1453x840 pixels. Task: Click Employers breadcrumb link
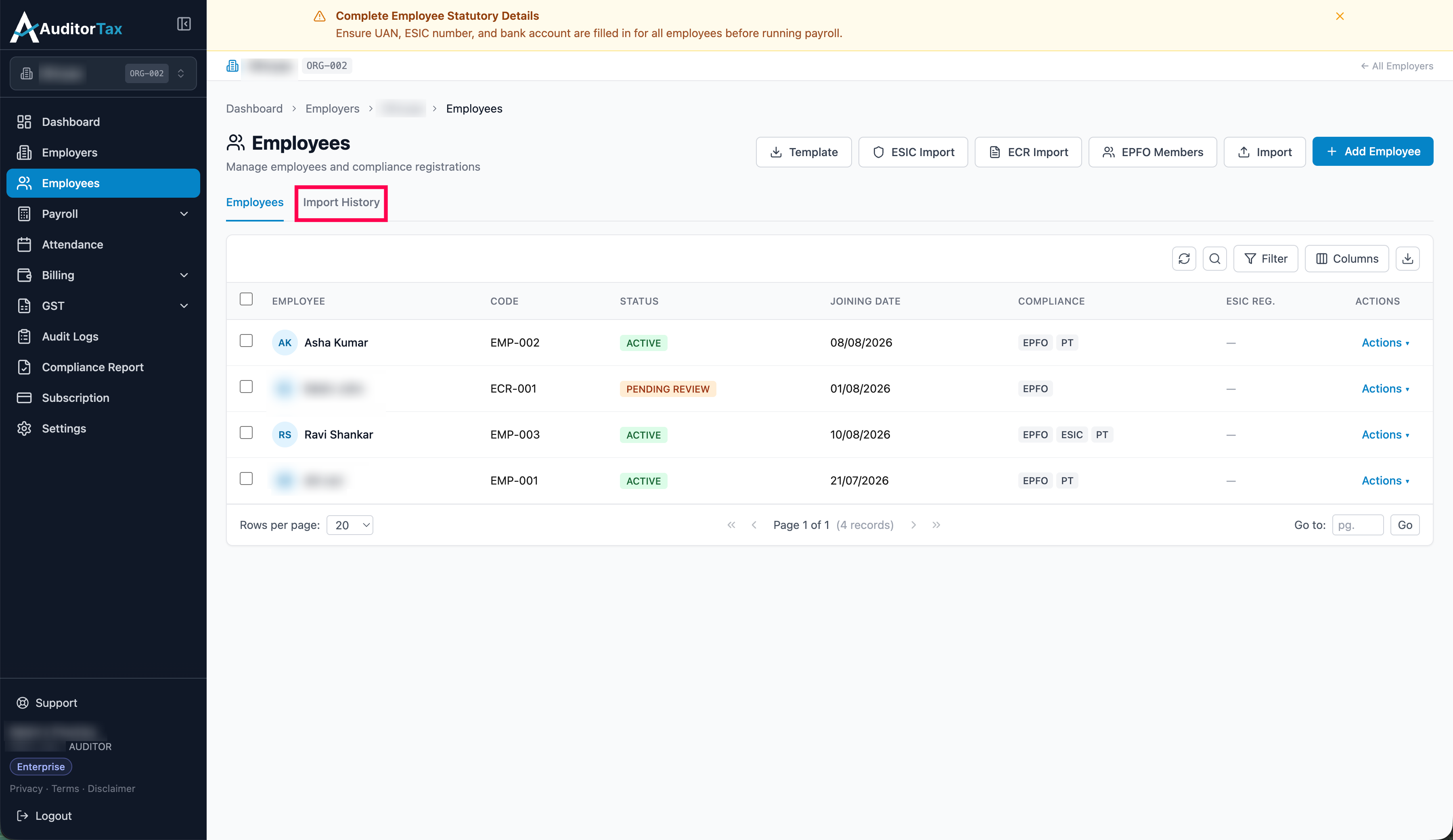click(x=332, y=109)
